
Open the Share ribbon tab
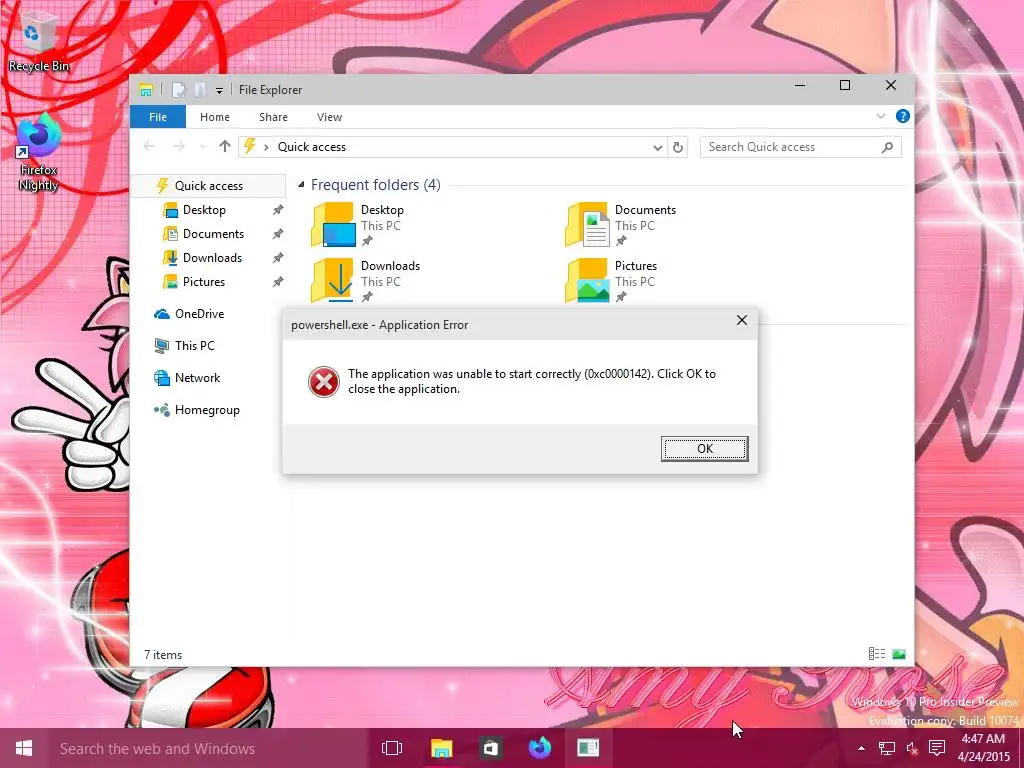click(273, 117)
